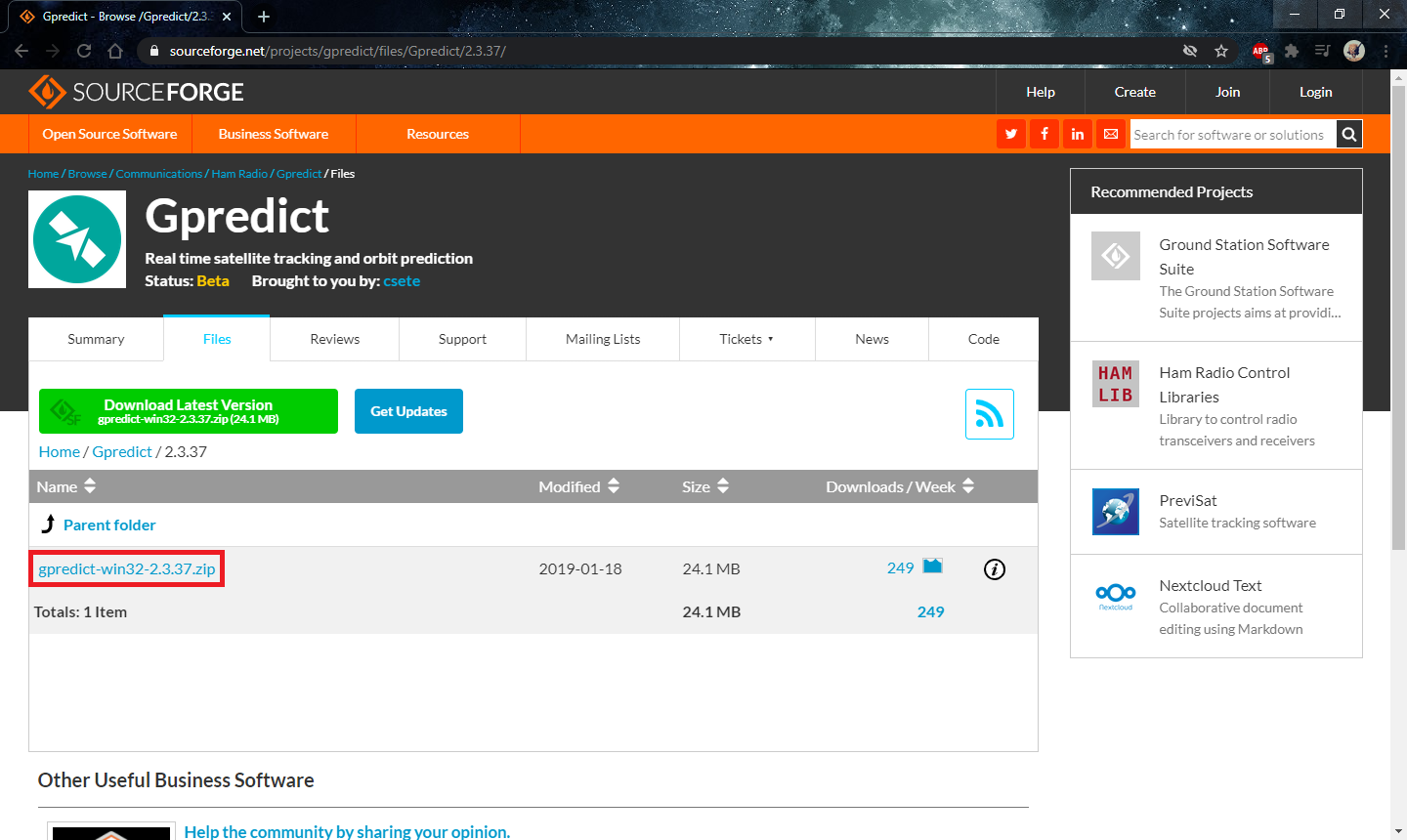Open the csete author link
1407x840 pixels.
click(x=402, y=280)
